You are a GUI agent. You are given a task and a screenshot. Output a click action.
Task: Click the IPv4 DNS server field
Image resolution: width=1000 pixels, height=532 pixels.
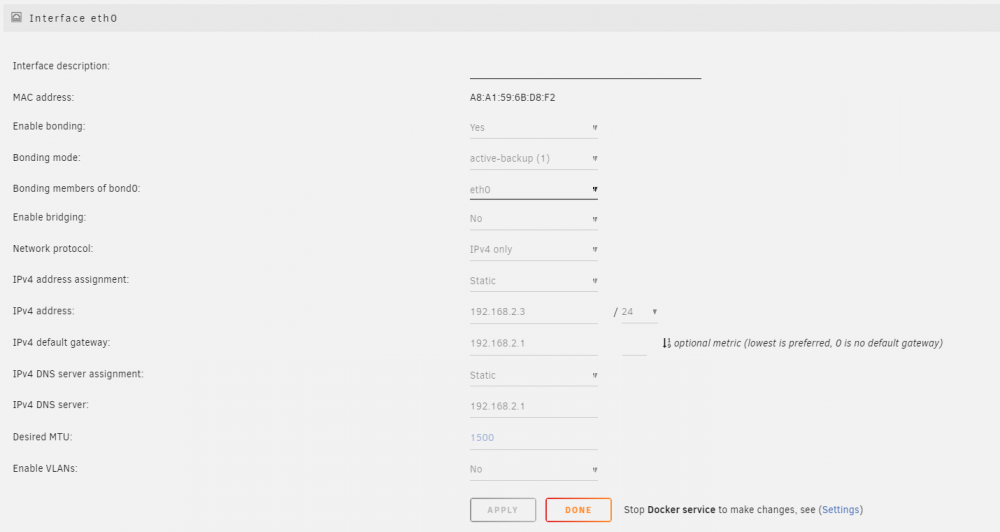click(534, 406)
